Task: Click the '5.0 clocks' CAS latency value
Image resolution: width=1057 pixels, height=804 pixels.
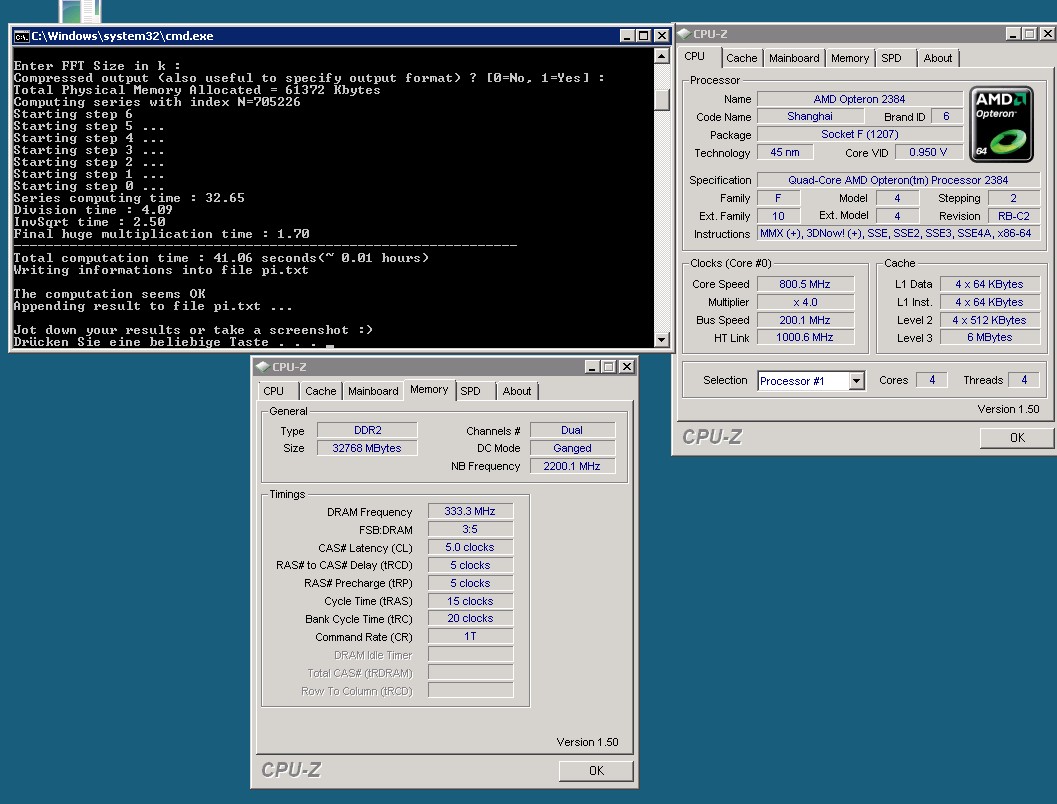Action: tap(470, 547)
